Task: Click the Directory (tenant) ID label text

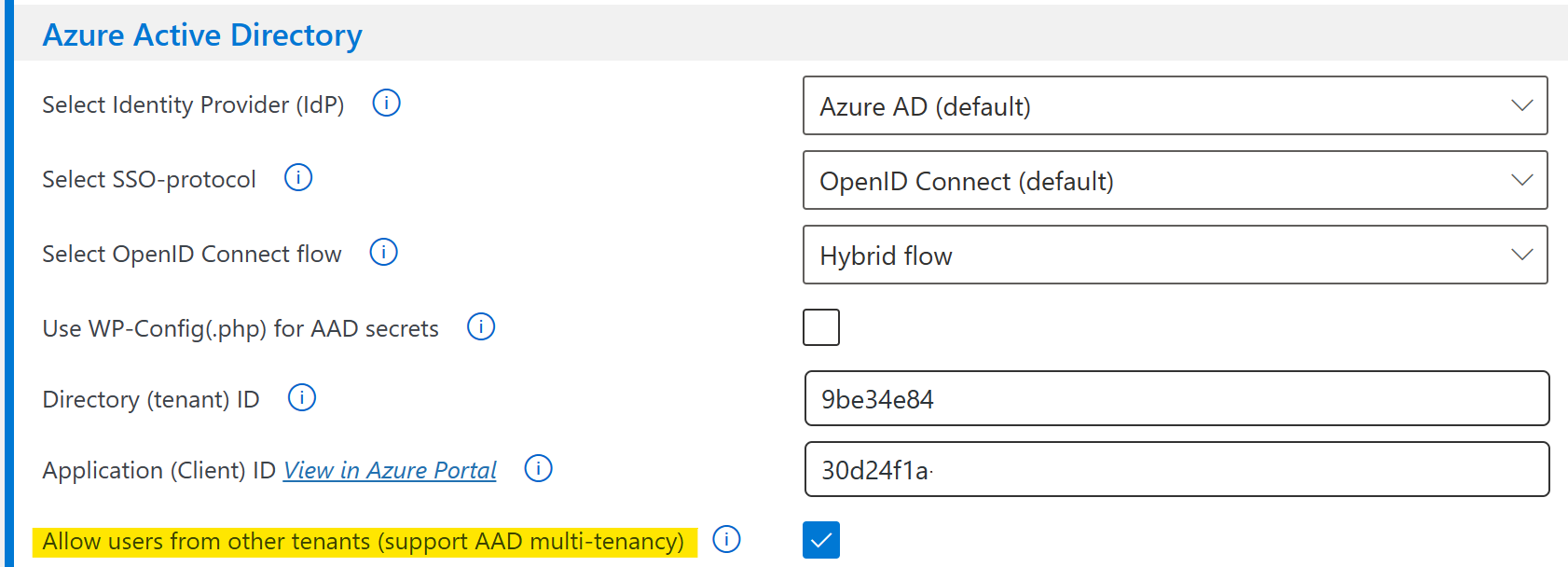Action: point(151,399)
